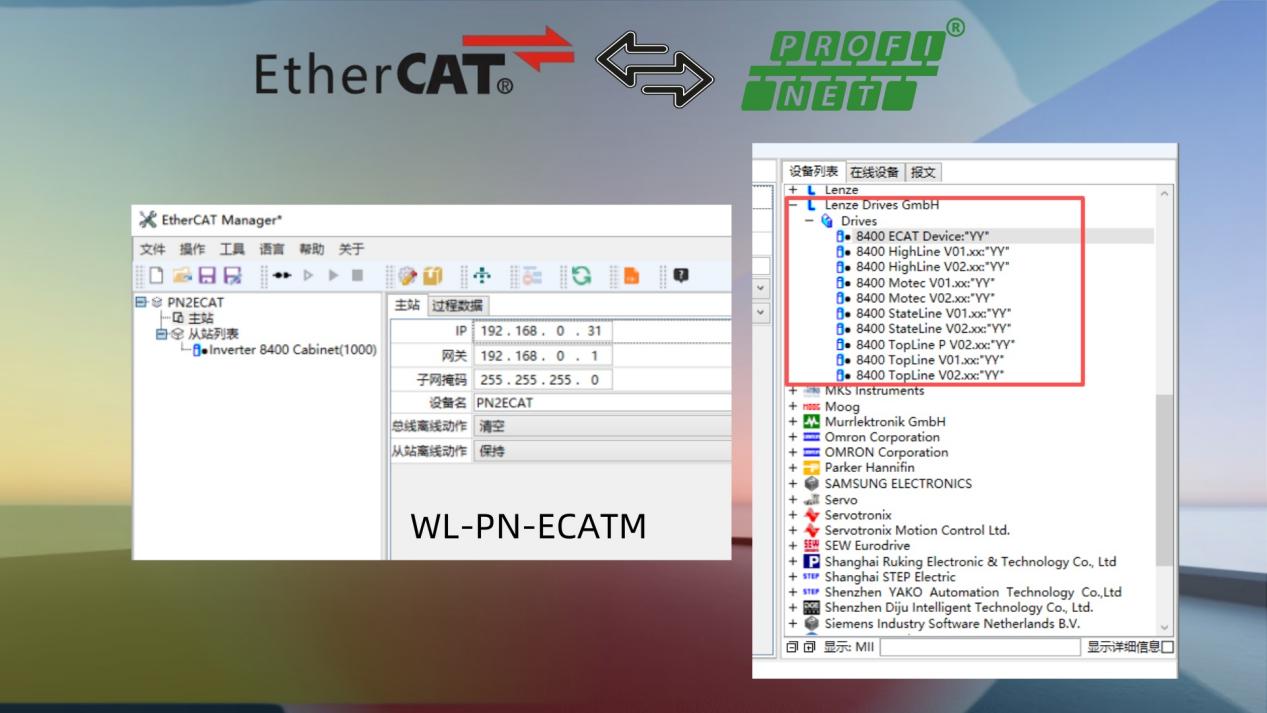
Task: Select Inverter 8400 Cabinet(1000) slave
Action: click(x=293, y=350)
